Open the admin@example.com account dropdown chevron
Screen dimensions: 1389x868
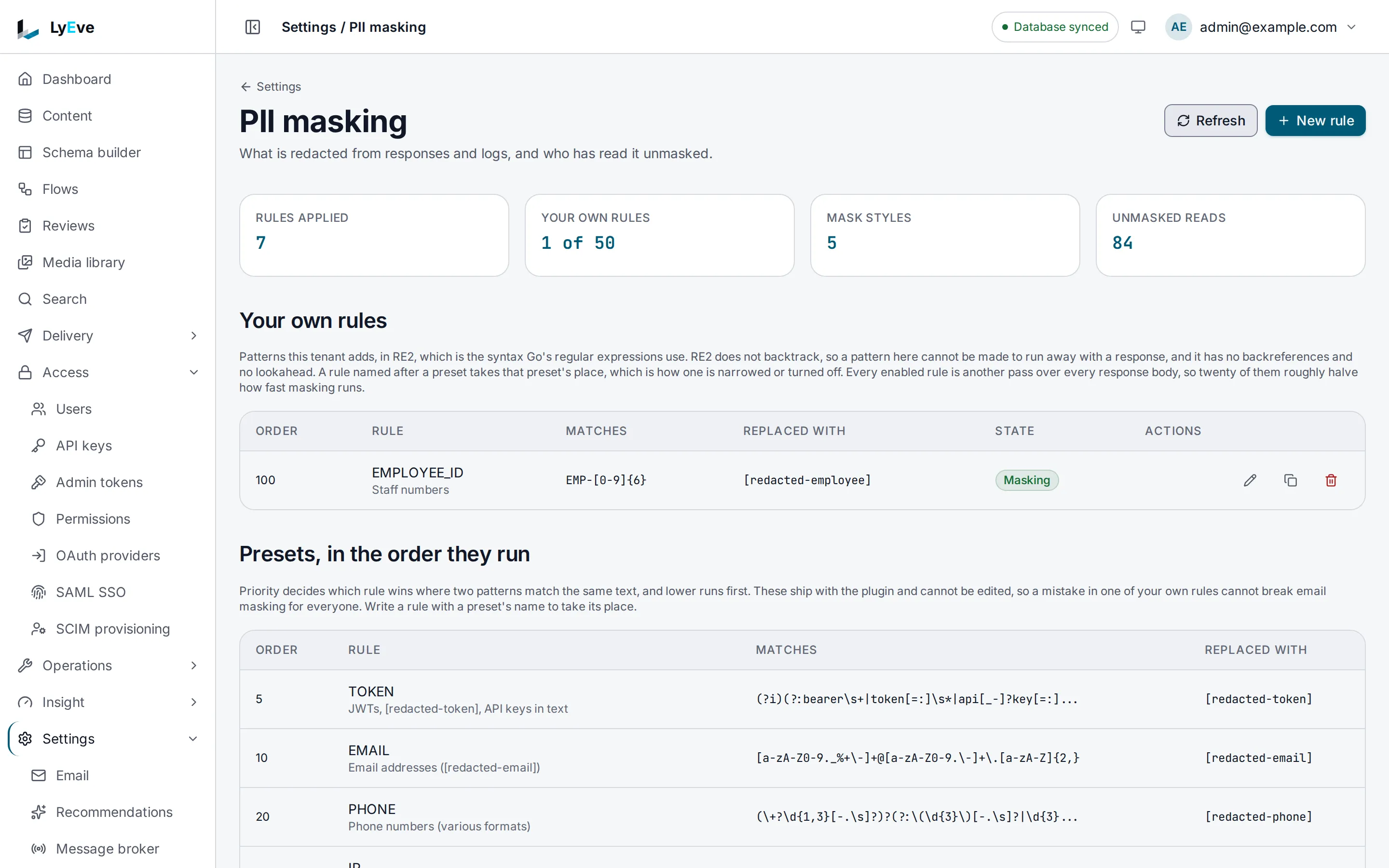pos(1351,27)
